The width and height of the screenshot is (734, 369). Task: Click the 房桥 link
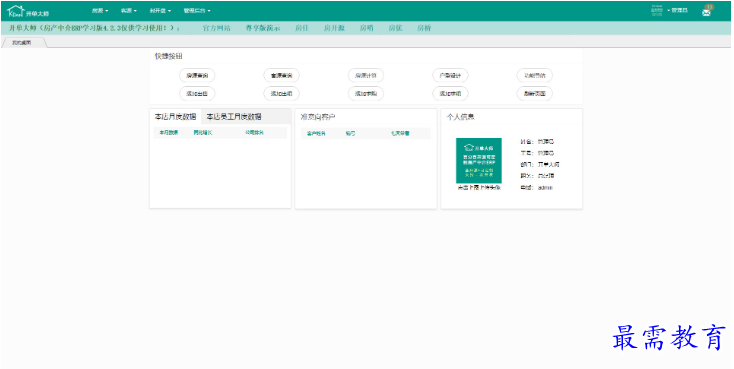pyautogui.click(x=424, y=28)
